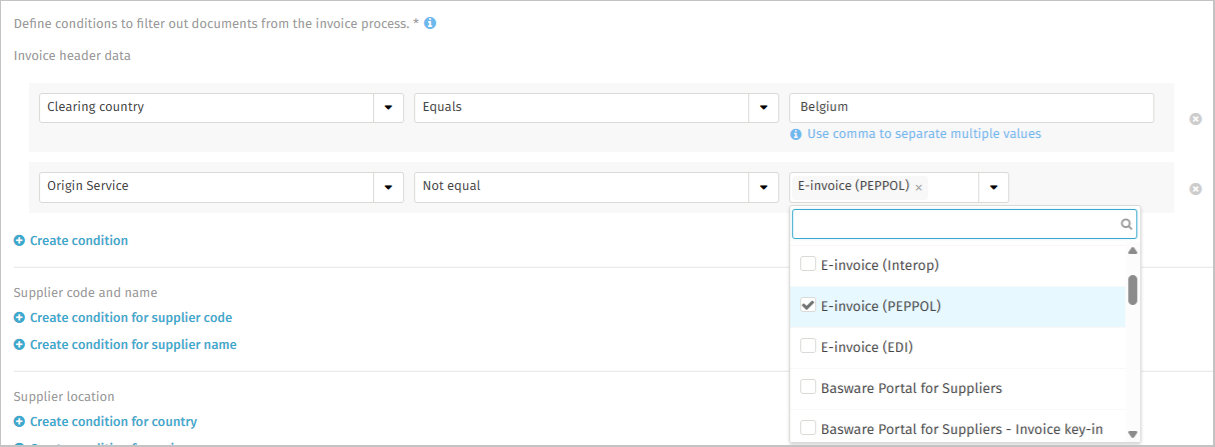Uncheck the E-invoice (PEPPOL) checkbox

pyautogui.click(x=808, y=305)
